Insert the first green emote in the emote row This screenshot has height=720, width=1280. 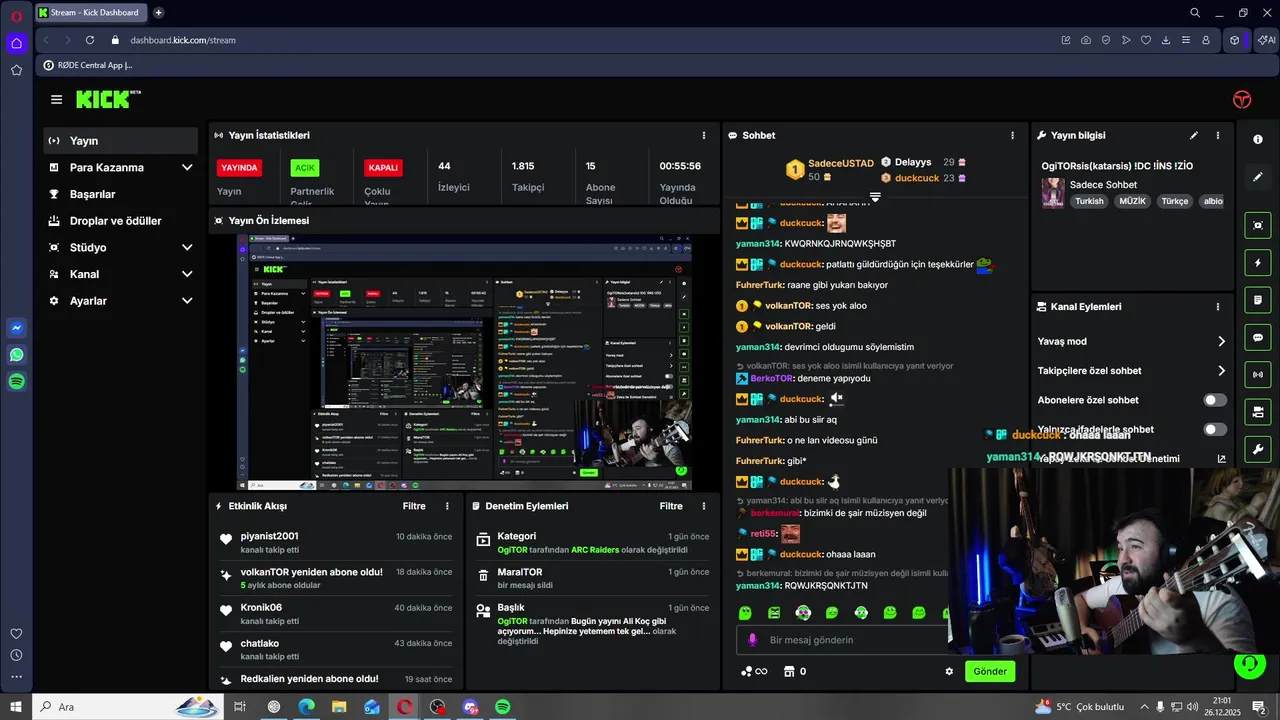coord(745,612)
